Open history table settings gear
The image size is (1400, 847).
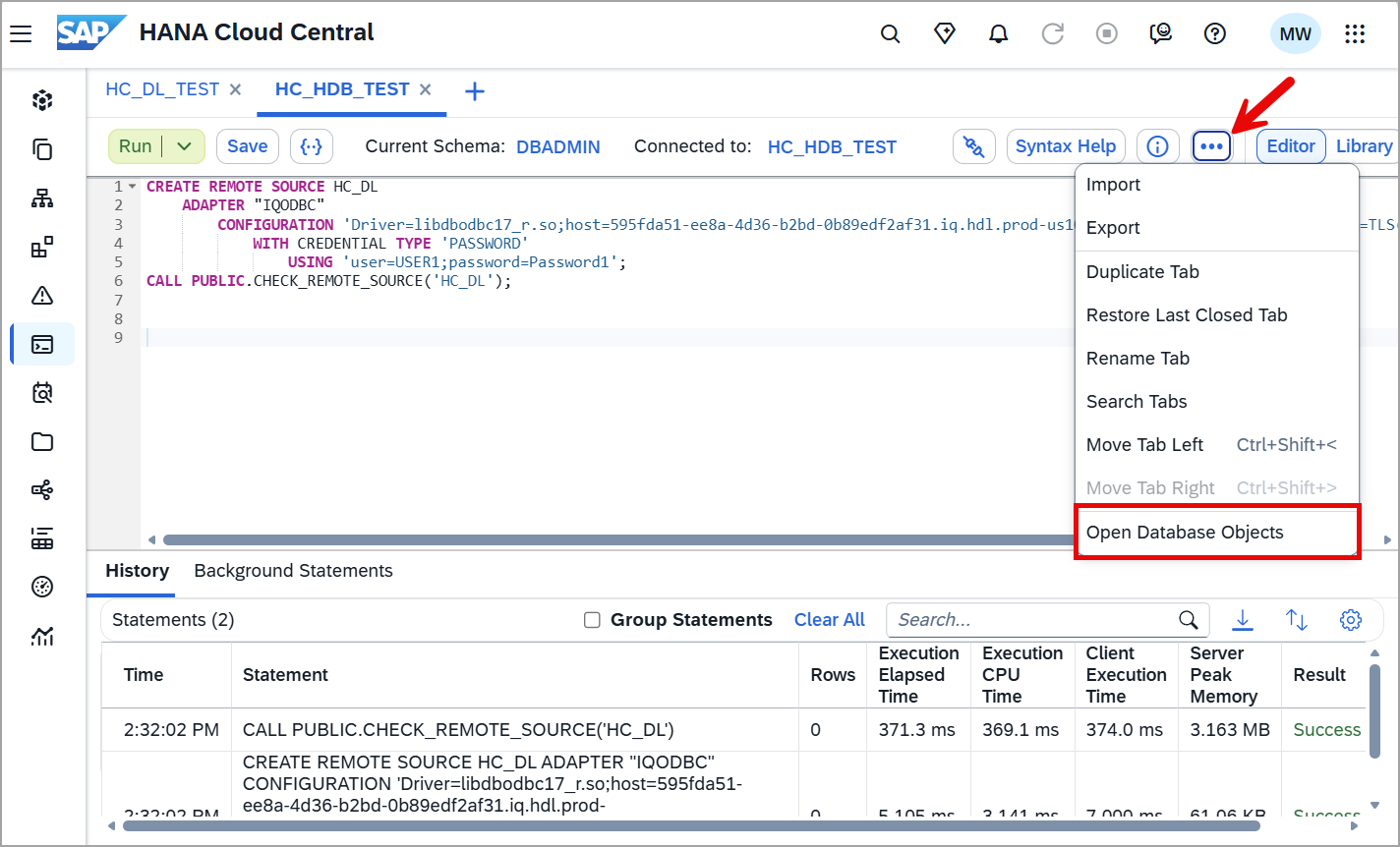pos(1351,620)
